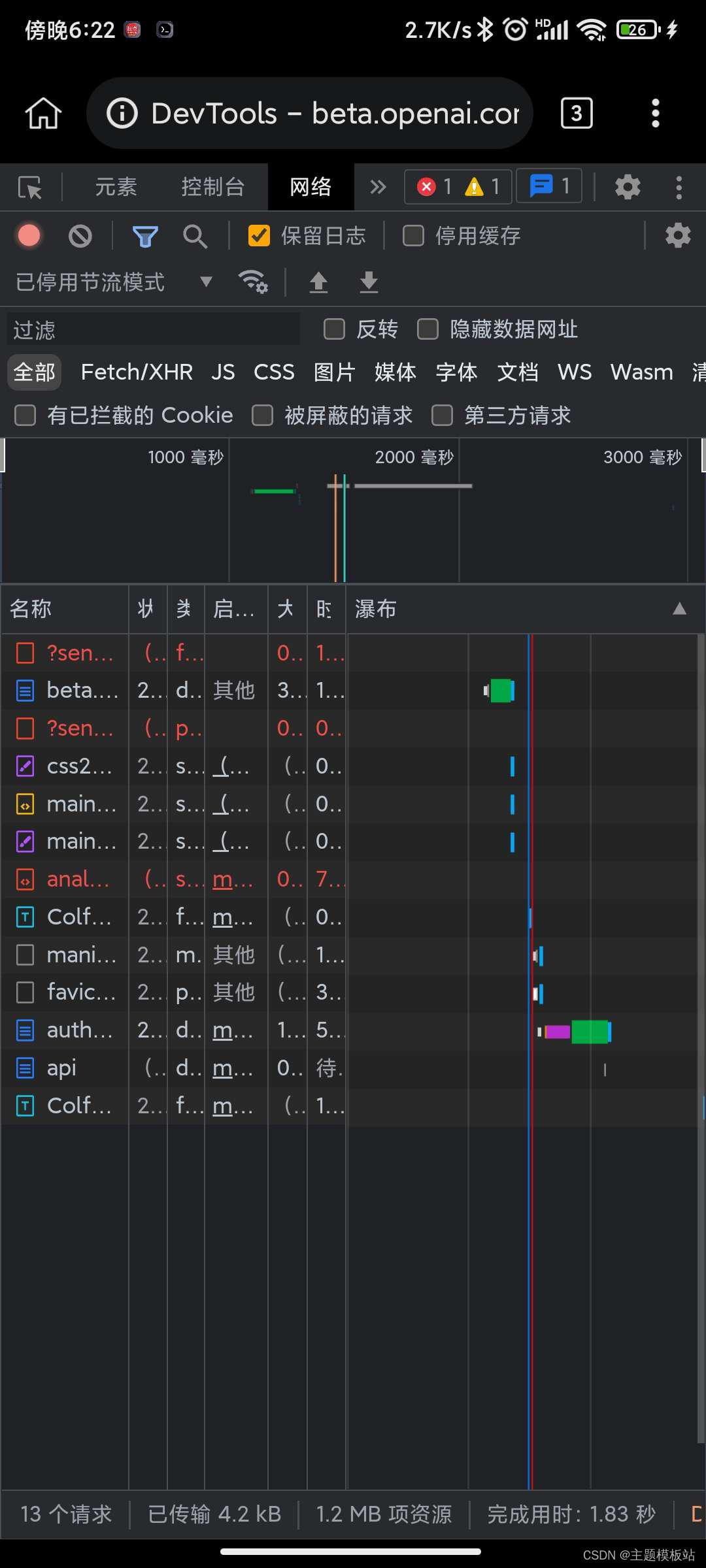
Task: Click the anal... script error icon
Action: point(25,880)
